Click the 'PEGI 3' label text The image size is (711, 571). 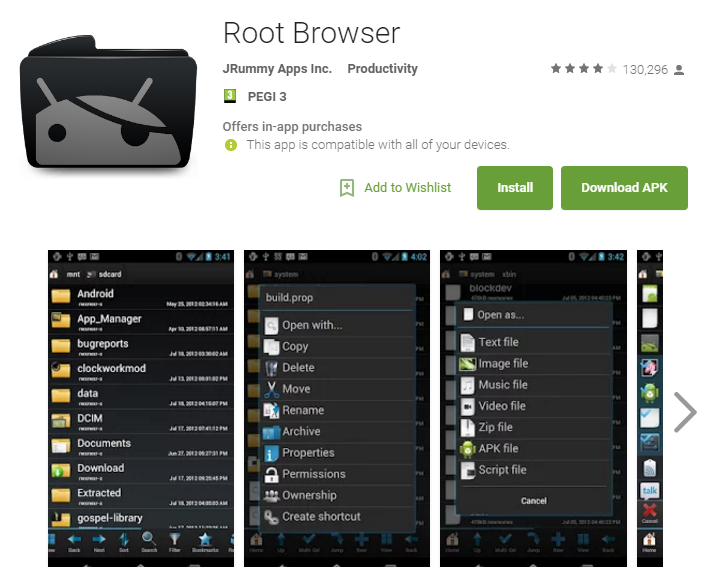coord(267,97)
